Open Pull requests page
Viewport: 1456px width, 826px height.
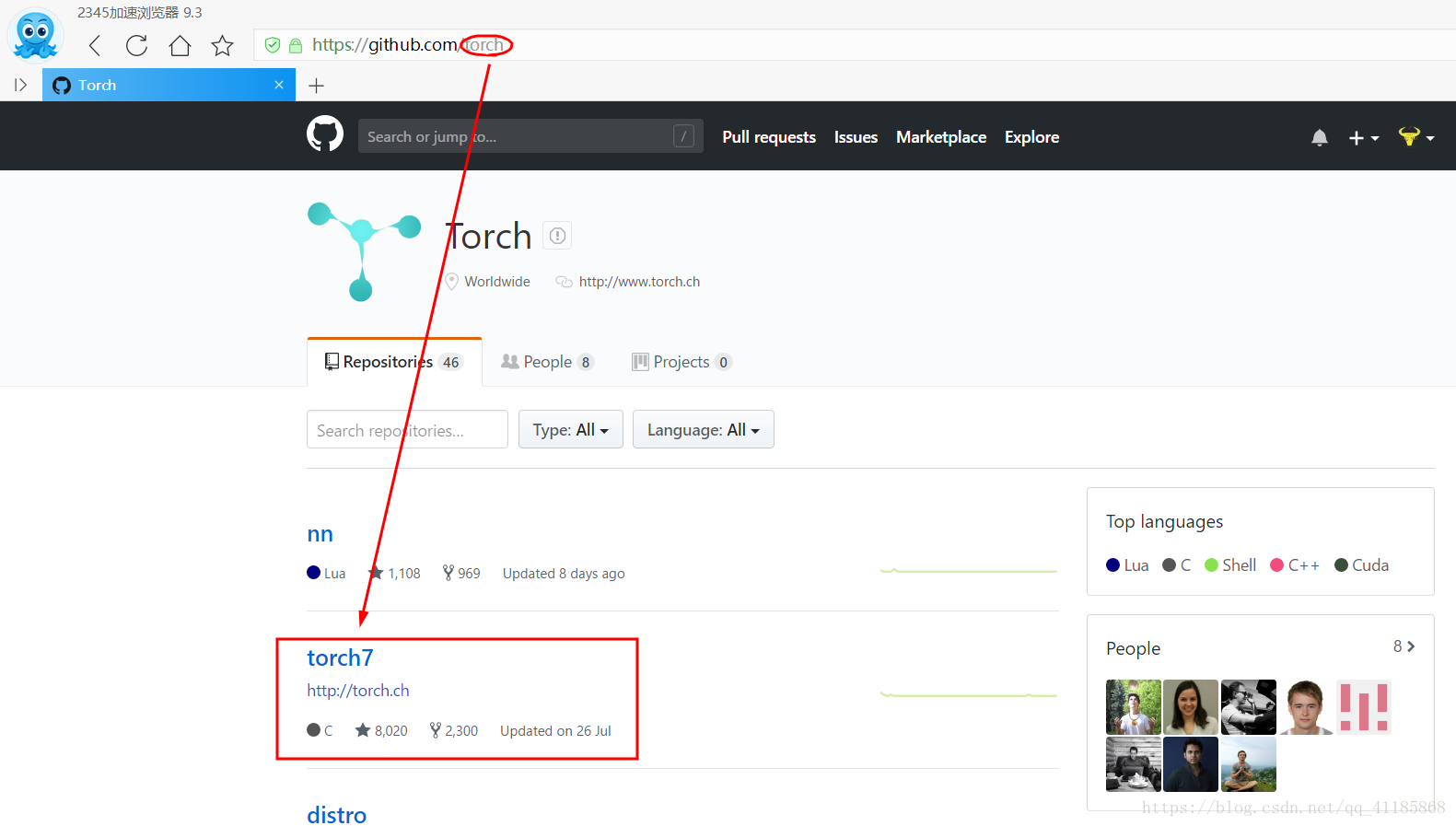click(x=769, y=137)
